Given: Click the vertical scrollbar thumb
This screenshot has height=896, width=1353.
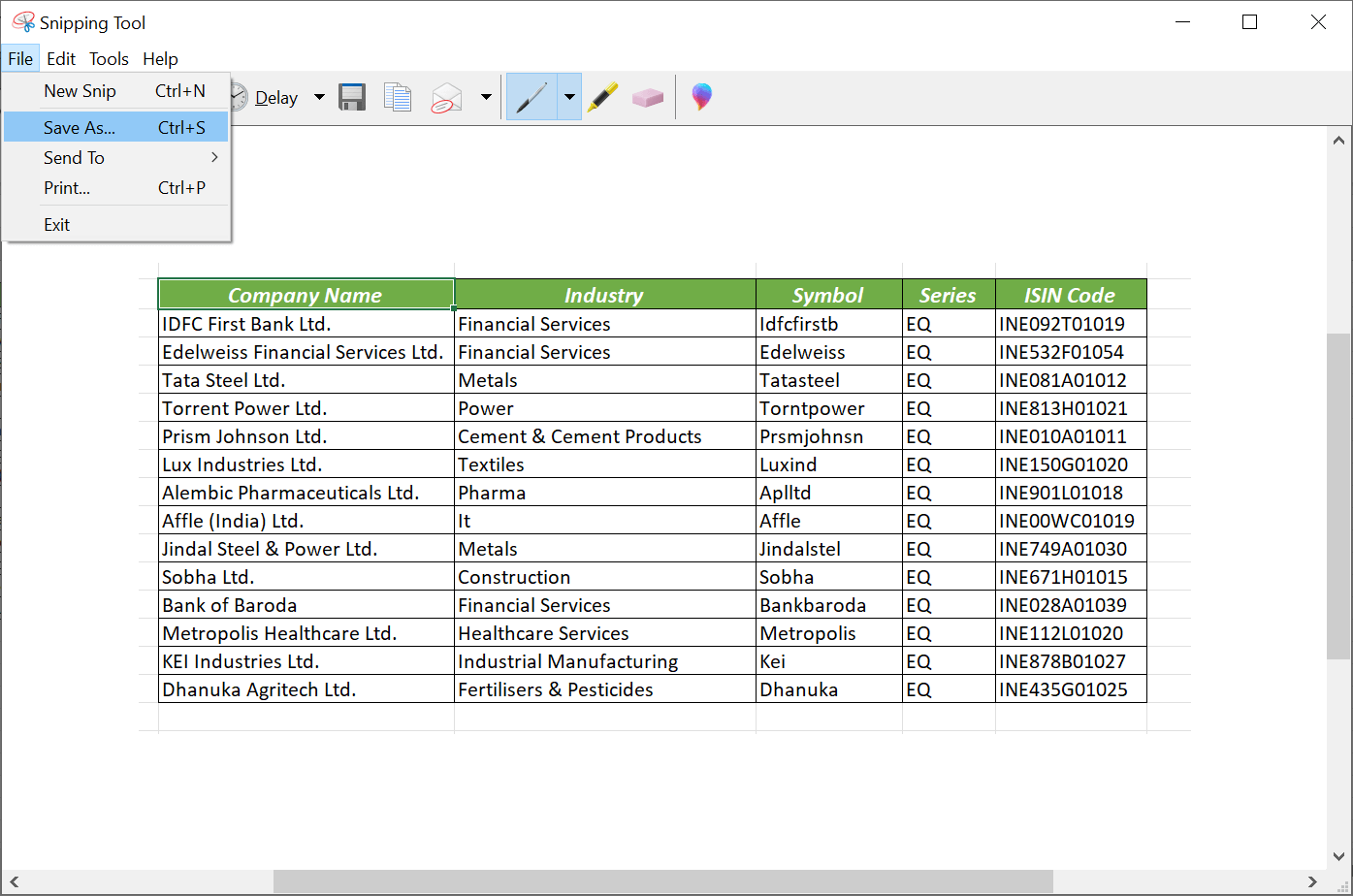Looking at the screenshot, I should pos(1338,496).
